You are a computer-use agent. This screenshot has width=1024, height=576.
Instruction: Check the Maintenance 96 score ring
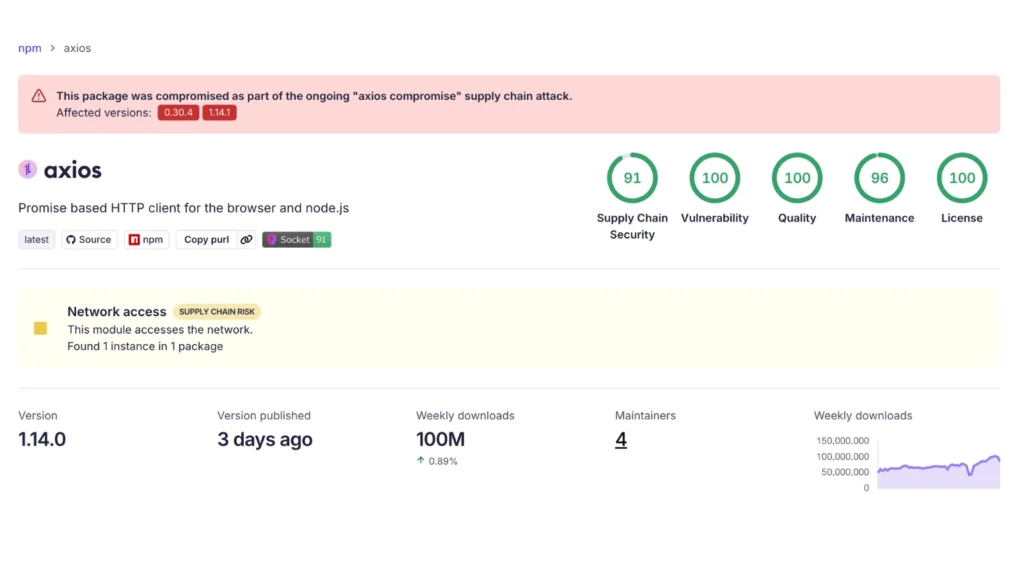coord(879,177)
